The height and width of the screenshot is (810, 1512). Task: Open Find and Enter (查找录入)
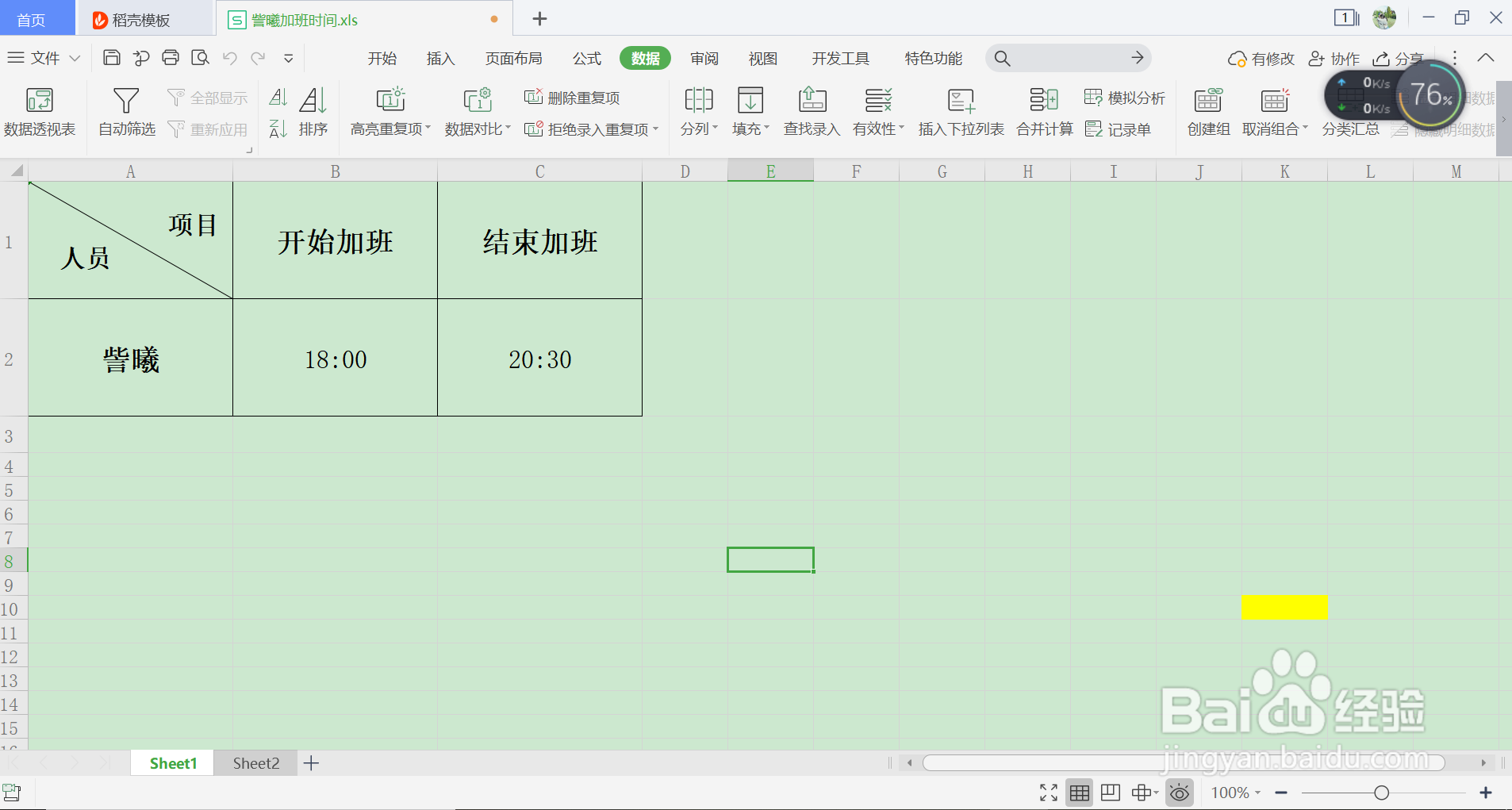coord(812,112)
